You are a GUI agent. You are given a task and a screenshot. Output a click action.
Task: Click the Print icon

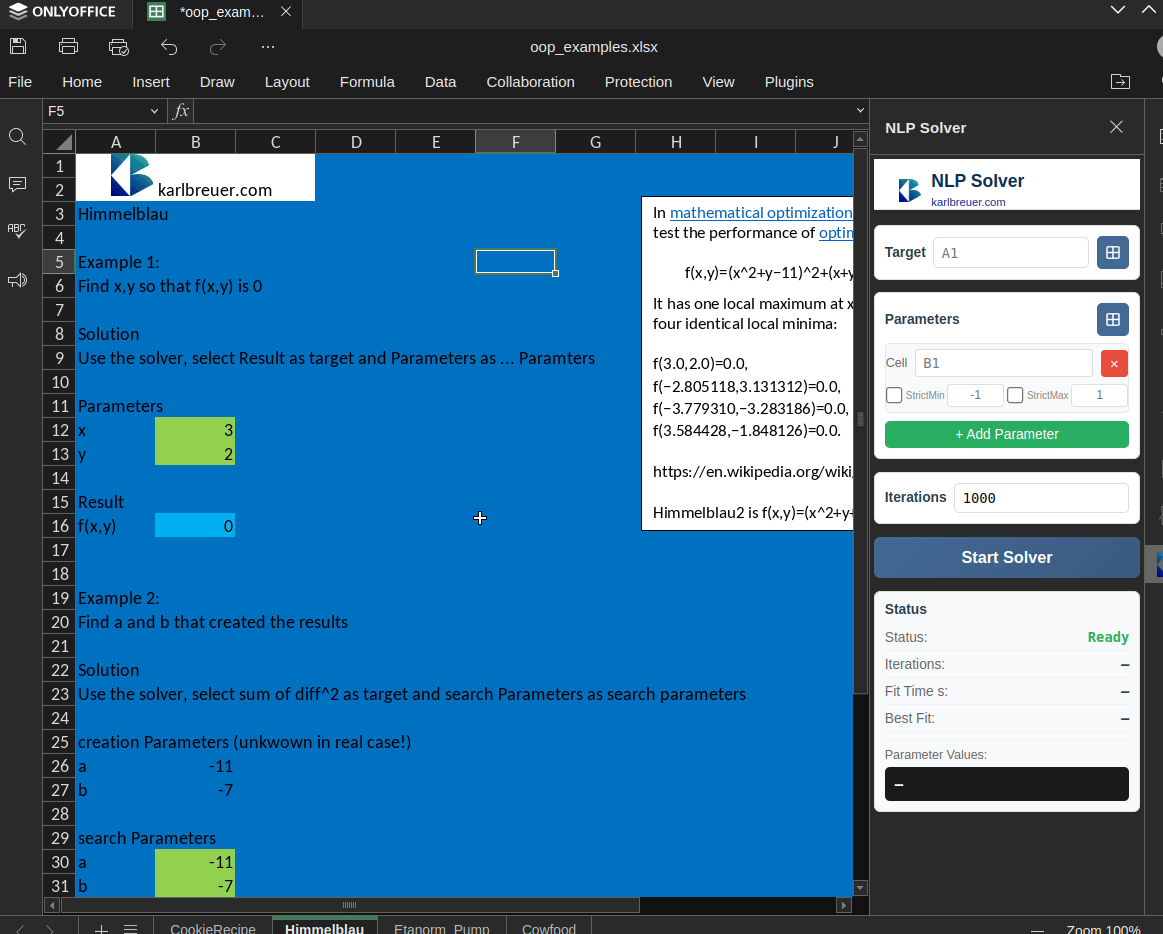tap(68, 46)
